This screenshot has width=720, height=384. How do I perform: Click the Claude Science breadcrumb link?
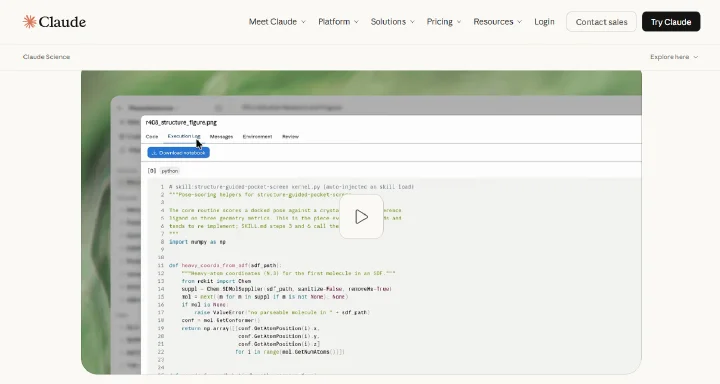coord(46,57)
